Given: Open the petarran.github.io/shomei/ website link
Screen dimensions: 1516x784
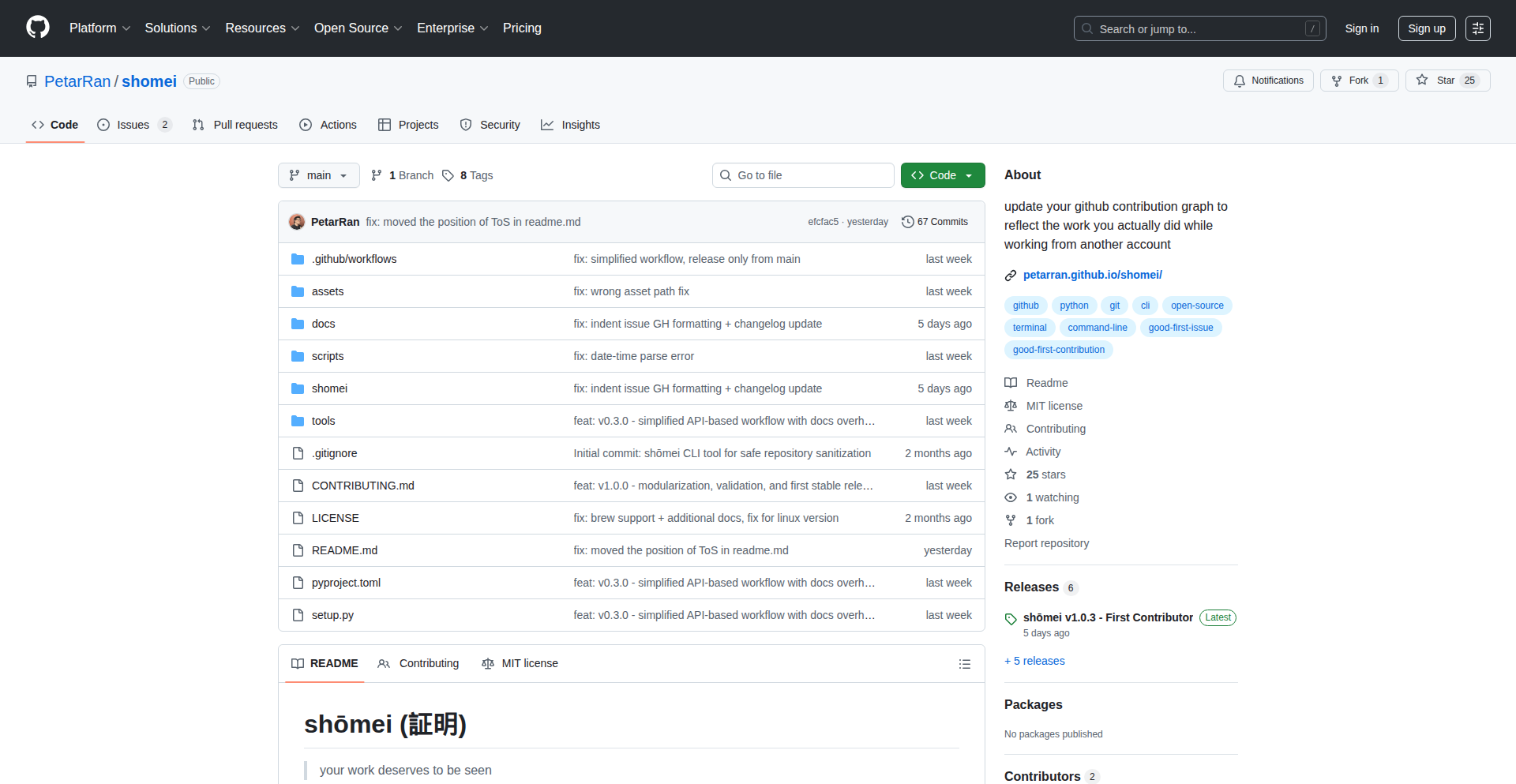Looking at the screenshot, I should (x=1092, y=275).
